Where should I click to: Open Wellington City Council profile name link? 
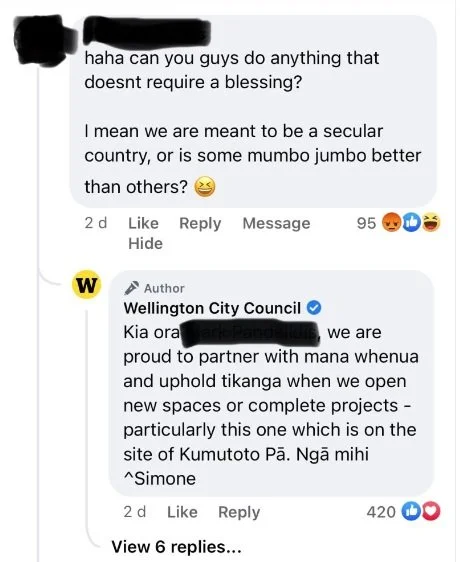pyautogui.click(x=212, y=308)
